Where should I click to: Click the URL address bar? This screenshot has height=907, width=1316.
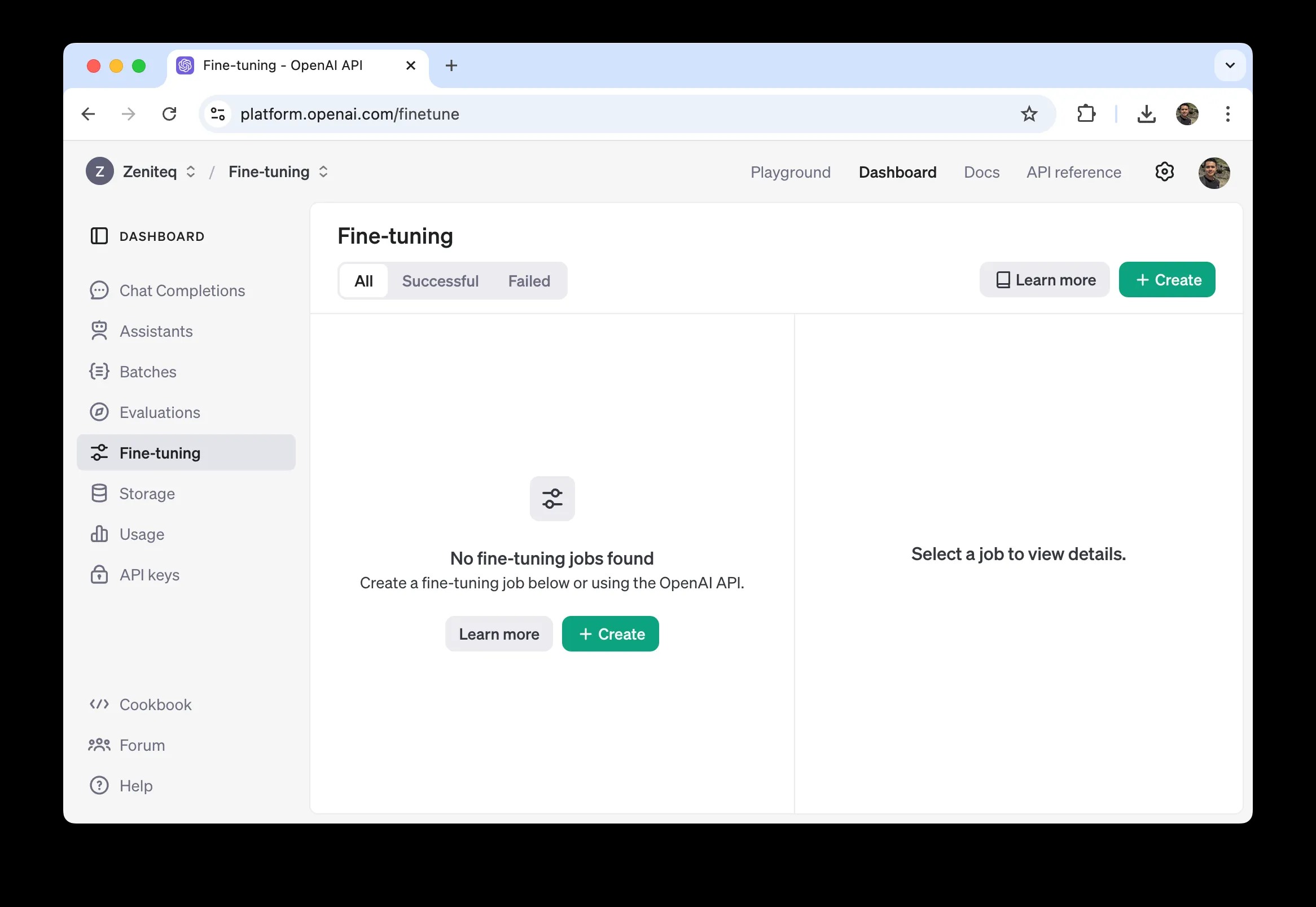click(x=568, y=115)
